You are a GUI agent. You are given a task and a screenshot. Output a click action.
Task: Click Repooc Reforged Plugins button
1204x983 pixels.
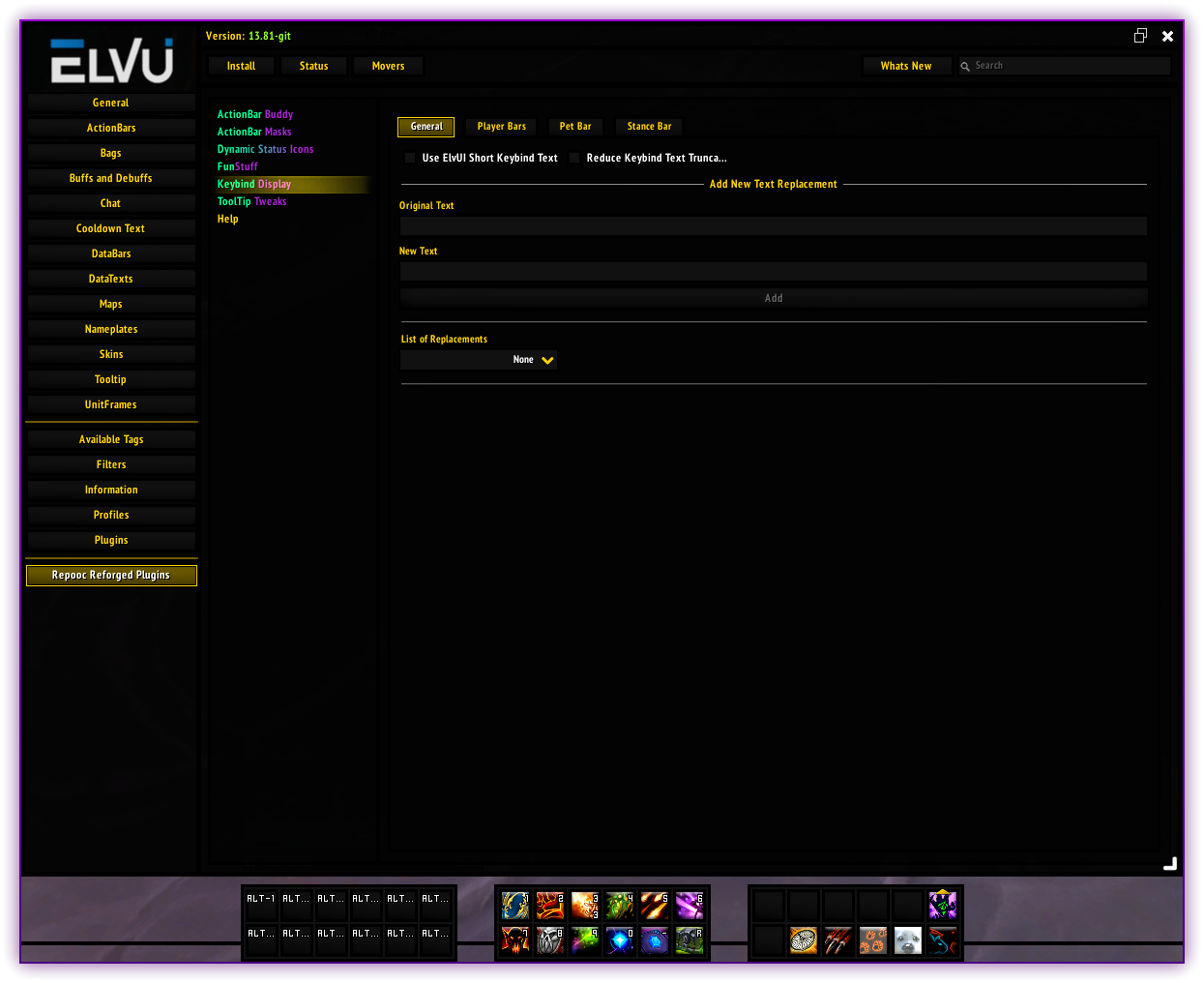[x=111, y=576]
